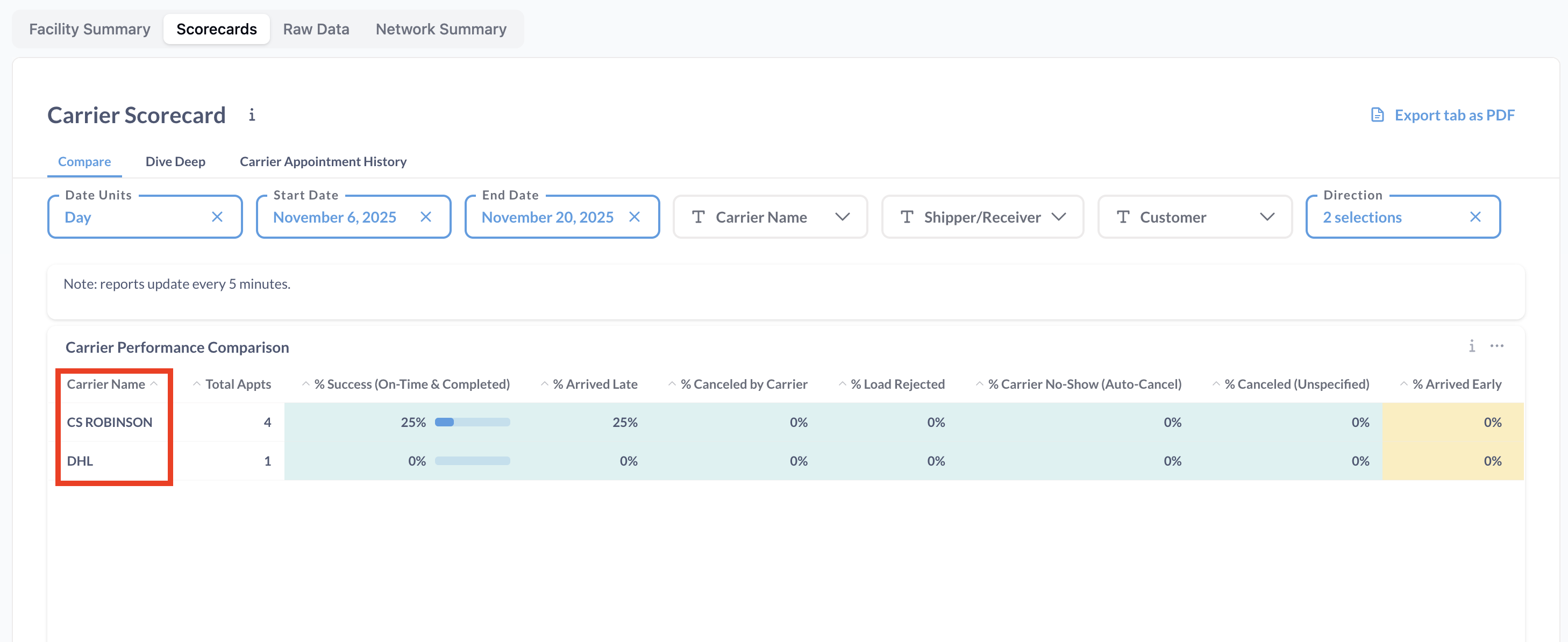Expand the Shipper/Receiver filter dropdown
Screen dimensions: 1568x642
point(1059,217)
